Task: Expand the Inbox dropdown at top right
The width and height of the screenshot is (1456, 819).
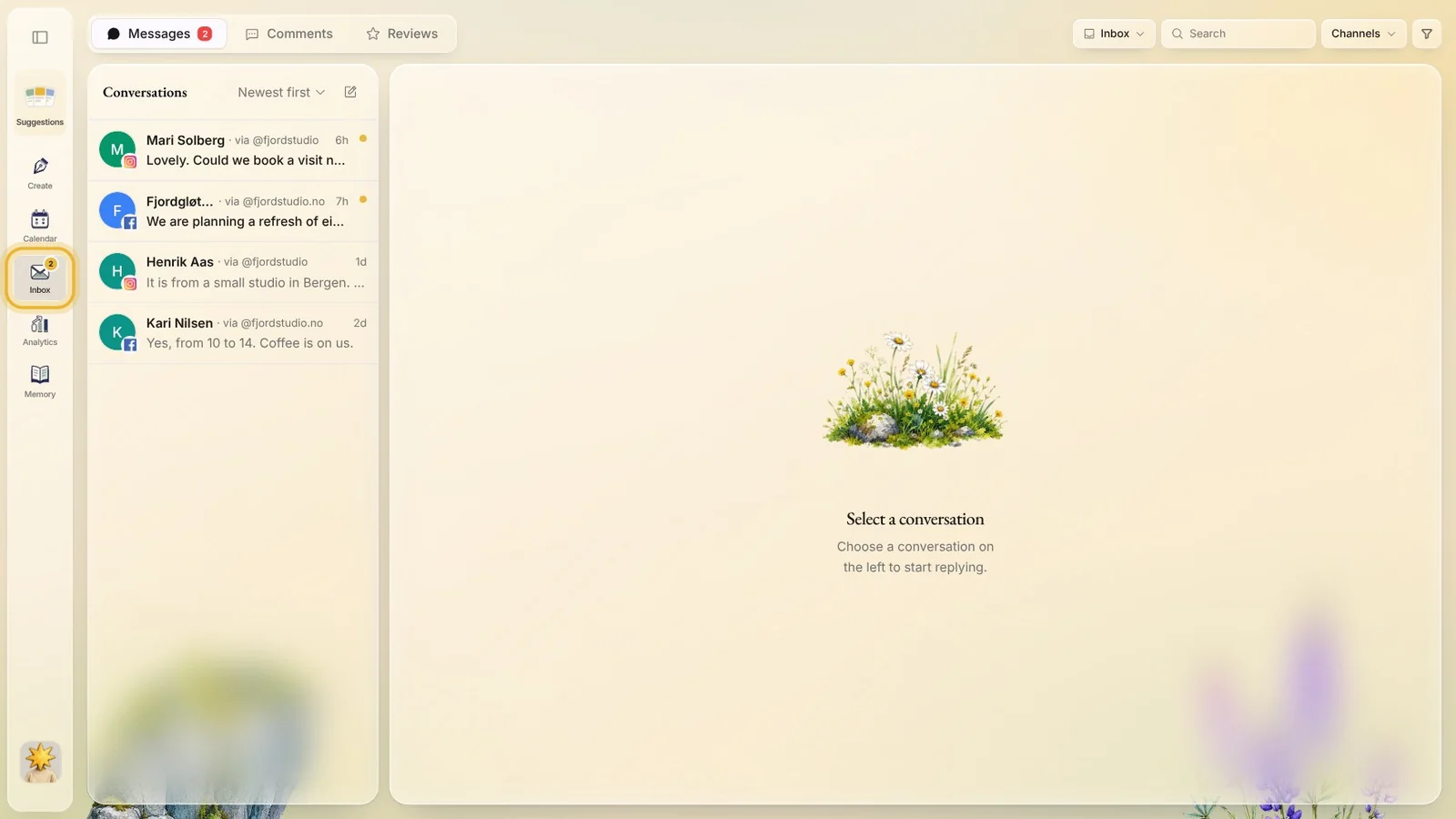Action: pyautogui.click(x=1114, y=34)
